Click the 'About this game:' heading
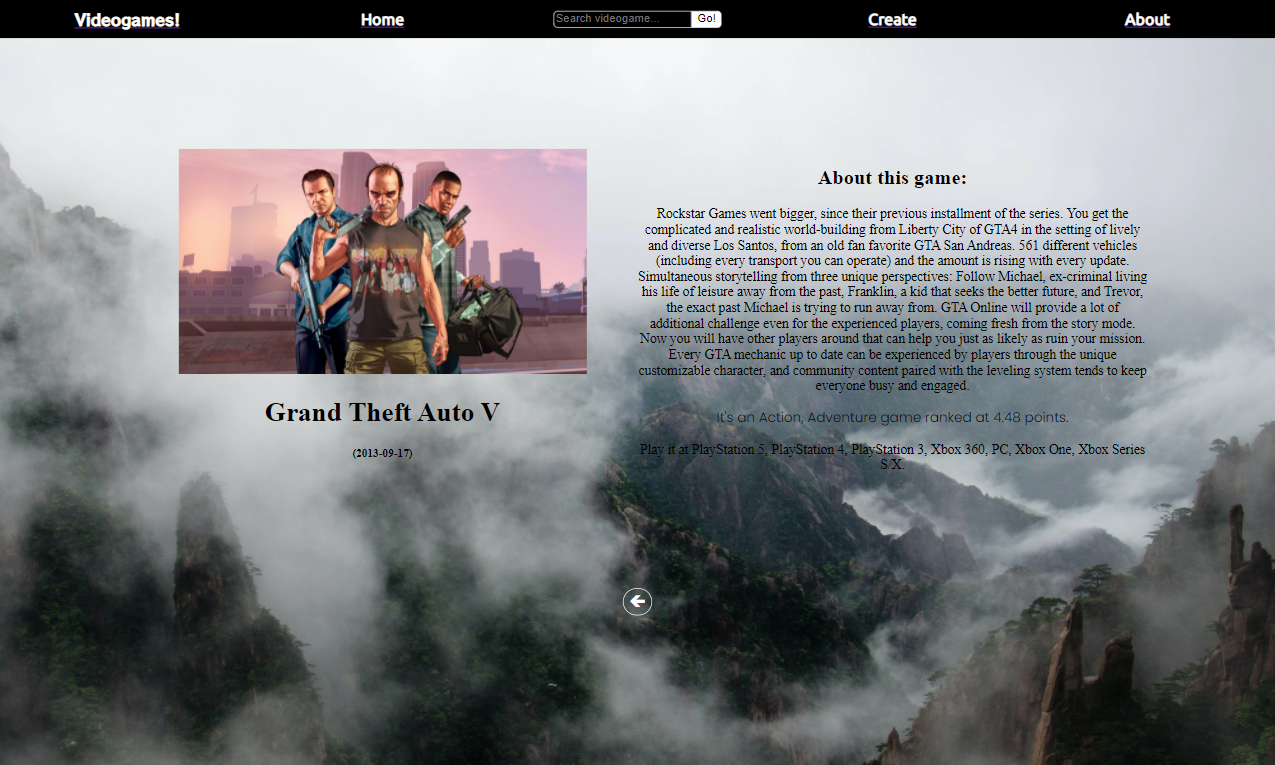The height and width of the screenshot is (765, 1275). [x=892, y=178]
